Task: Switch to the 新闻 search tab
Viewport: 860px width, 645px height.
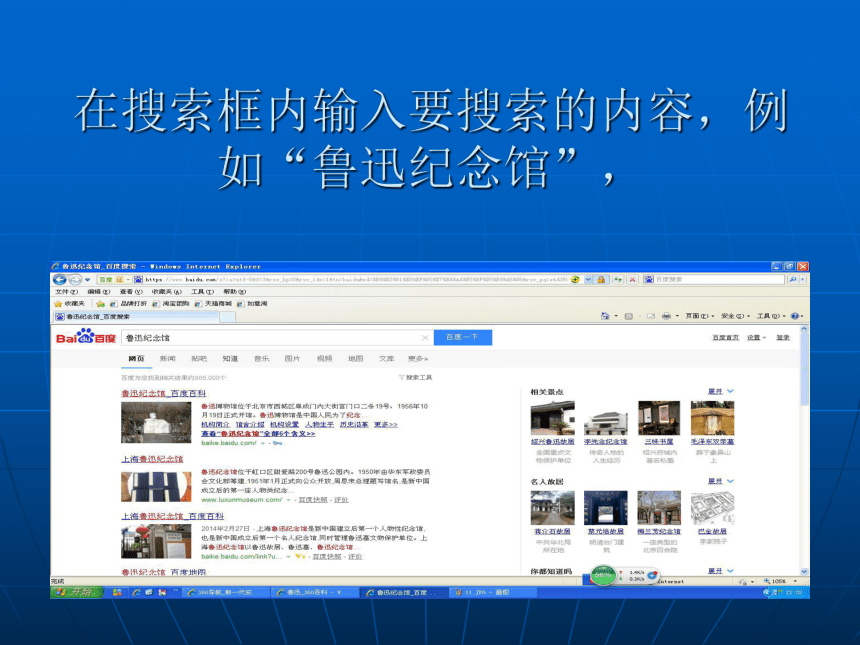Action: click(167, 359)
